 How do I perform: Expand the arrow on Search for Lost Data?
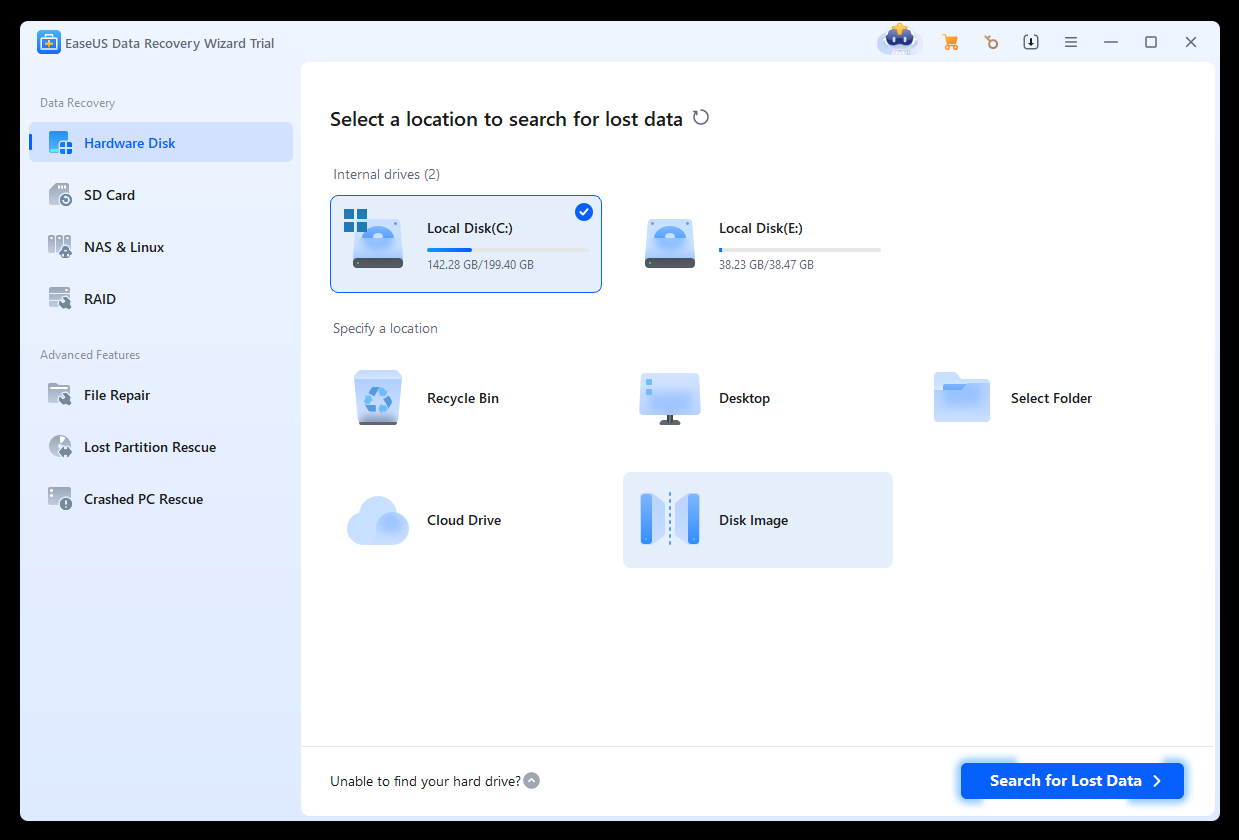(x=1158, y=781)
